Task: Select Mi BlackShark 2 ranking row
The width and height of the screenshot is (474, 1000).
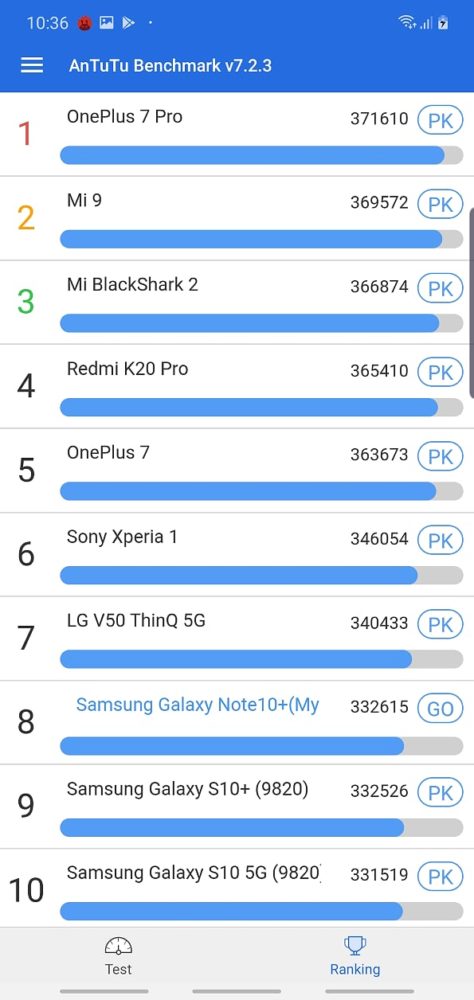Action: tap(237, 302)
